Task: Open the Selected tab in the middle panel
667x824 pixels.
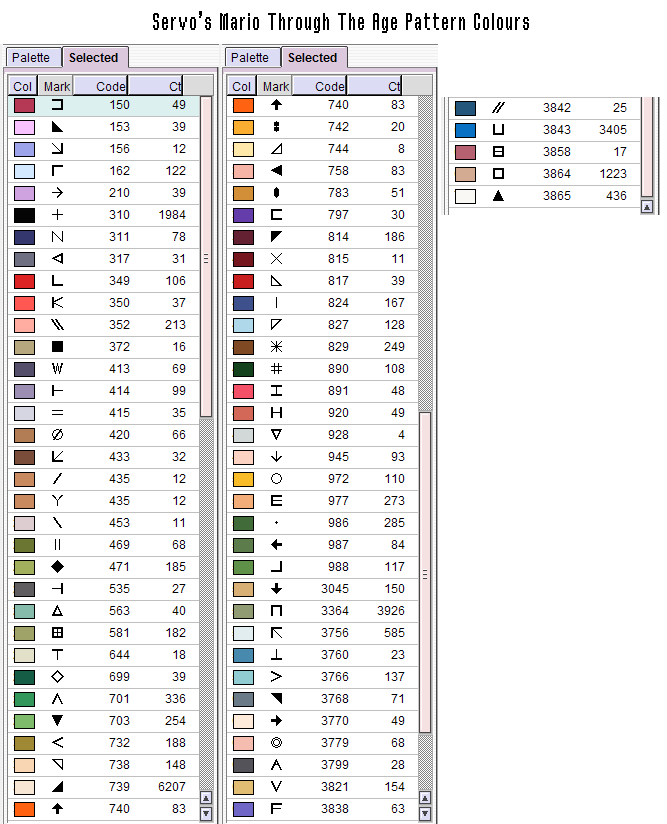Action: pos(313,58)
